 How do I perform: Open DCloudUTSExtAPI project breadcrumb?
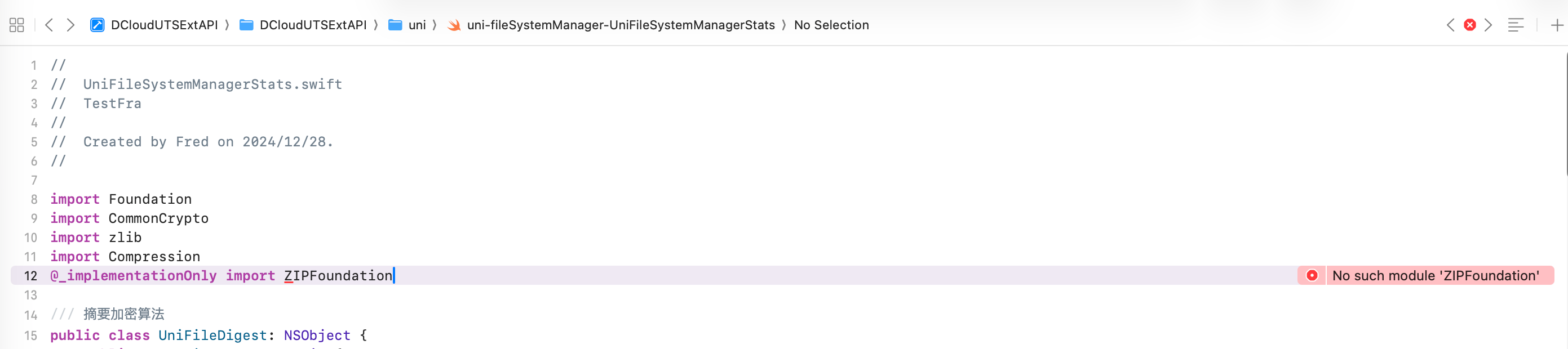coord(164,25)
